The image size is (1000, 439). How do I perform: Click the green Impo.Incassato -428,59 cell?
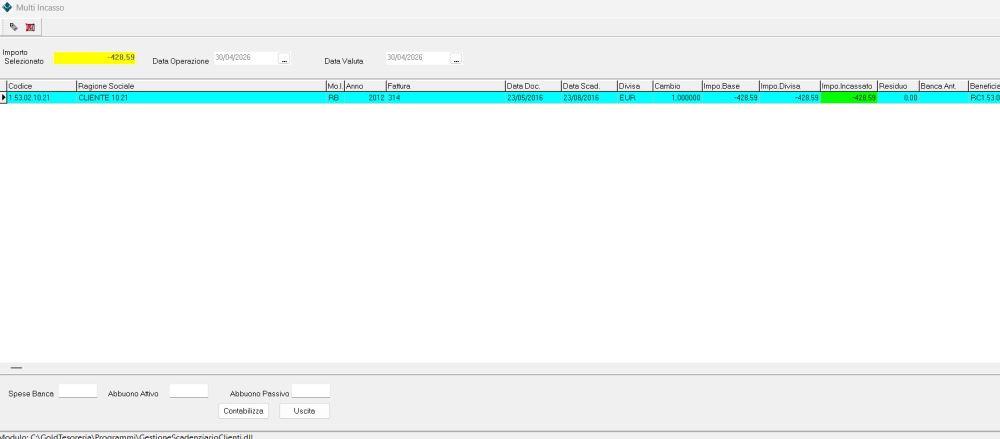(x=849, y=98)
